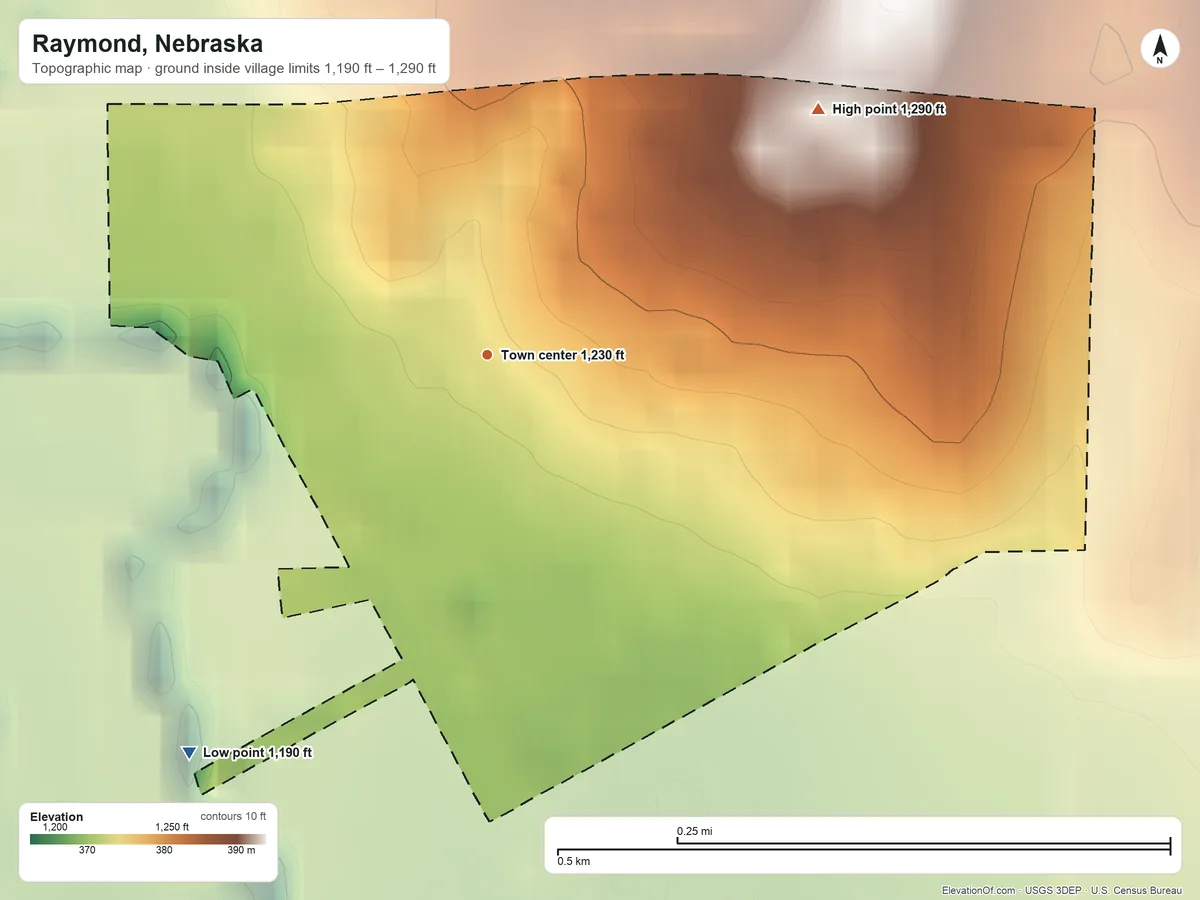Click the '1,250 ft' legend tick label
The image size is (1200, 900).
click(171, 827)
